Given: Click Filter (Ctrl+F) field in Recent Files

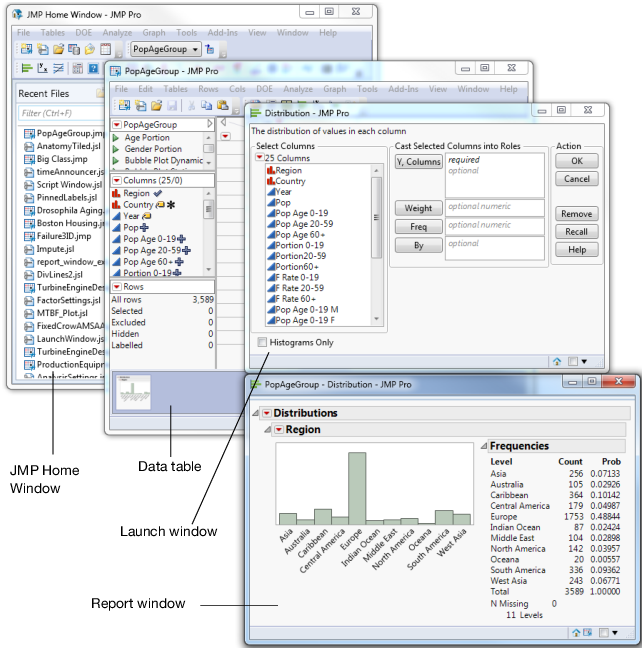Looking at the screenshot, I should tap(61, 113).
